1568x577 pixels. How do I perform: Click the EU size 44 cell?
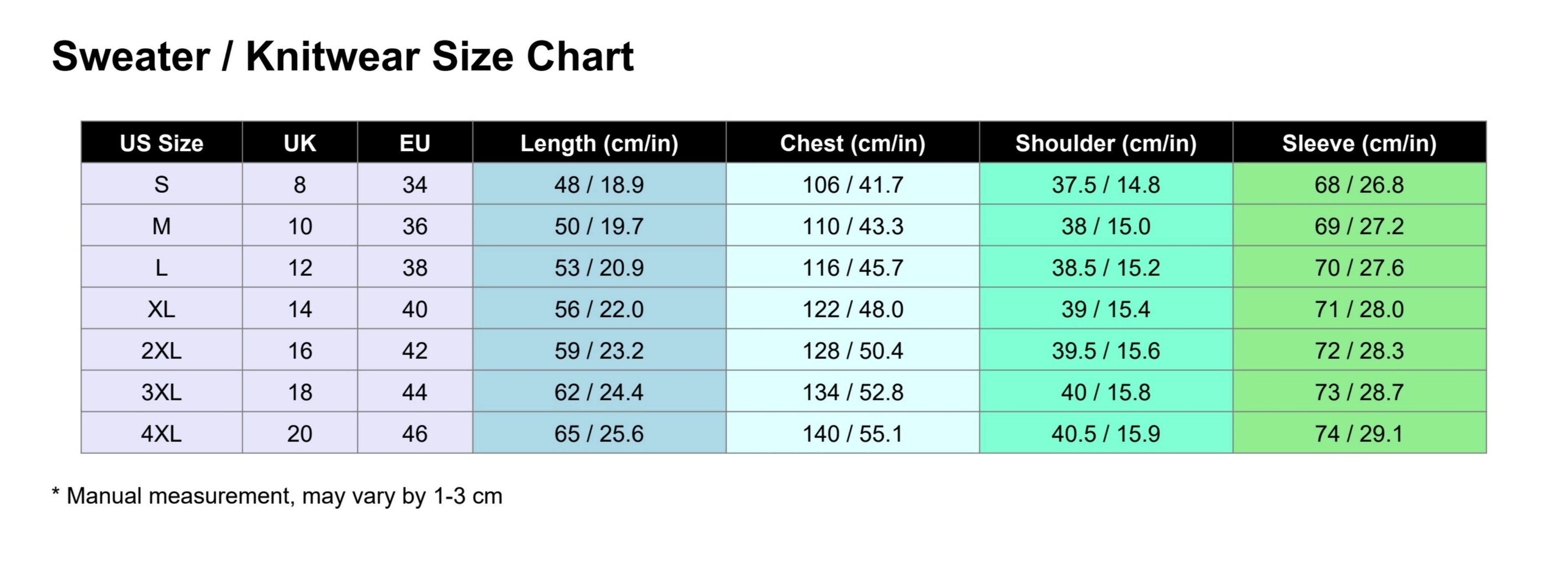coord(414,392)
